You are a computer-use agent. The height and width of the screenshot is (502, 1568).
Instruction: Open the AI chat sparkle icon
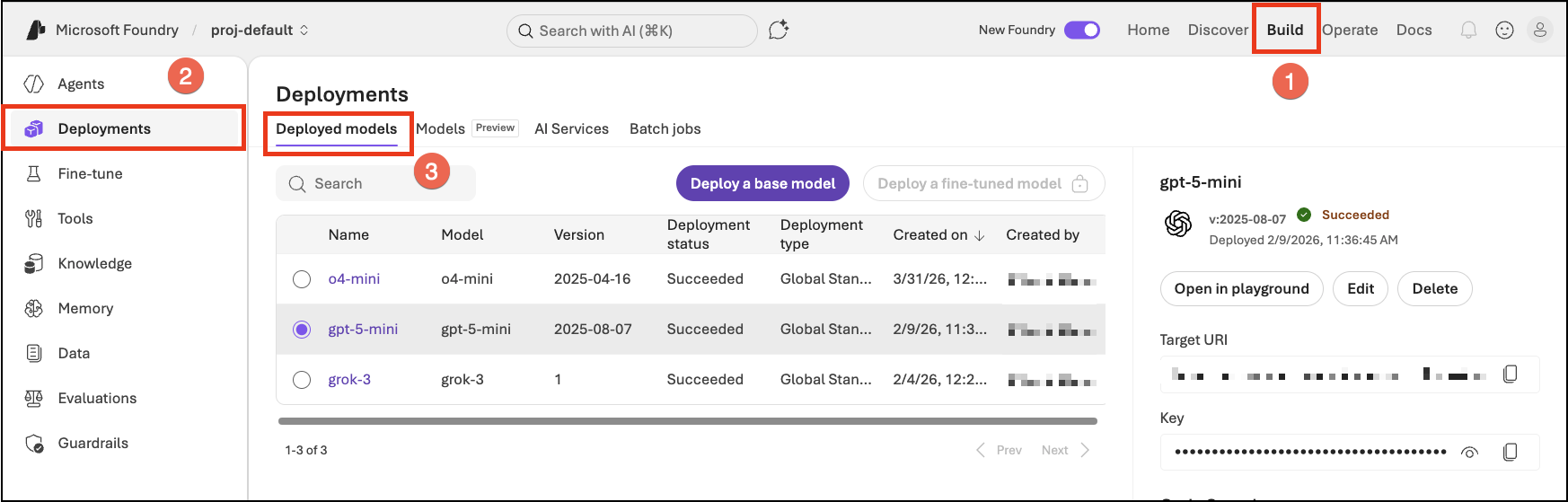point(779,30)
